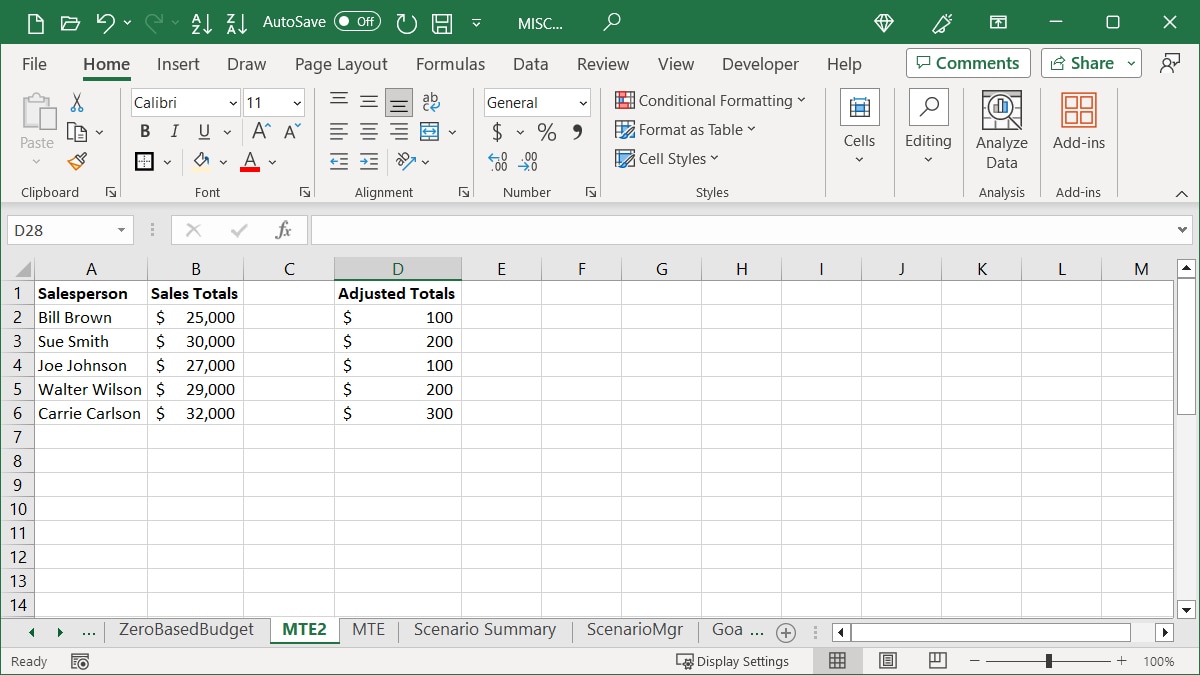Open the Font Size dropdown
Screen dimensions: 1200x675
click(295, 102)
